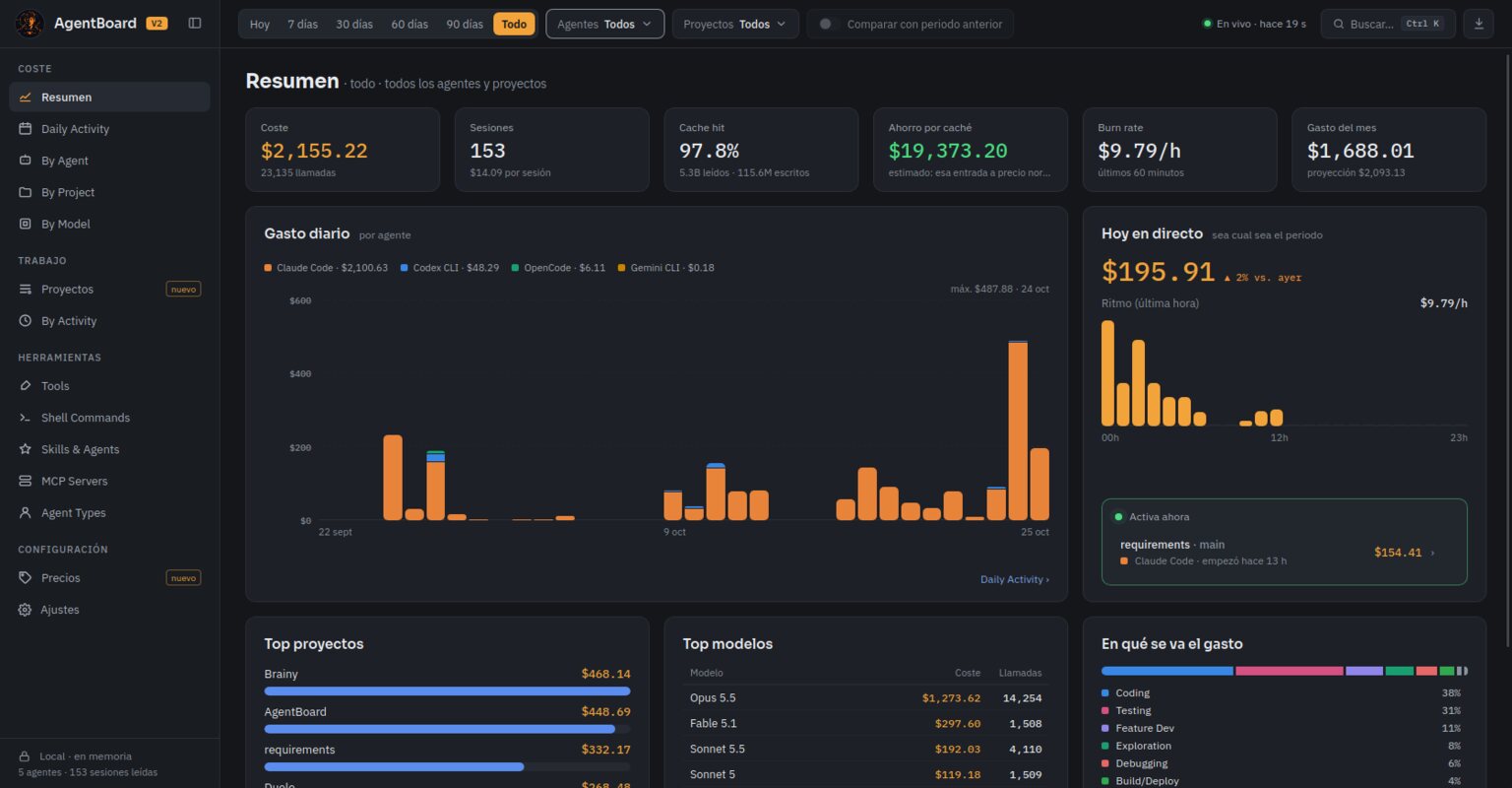
Task: Select the 60 días period option
Action: click(409, 24)
